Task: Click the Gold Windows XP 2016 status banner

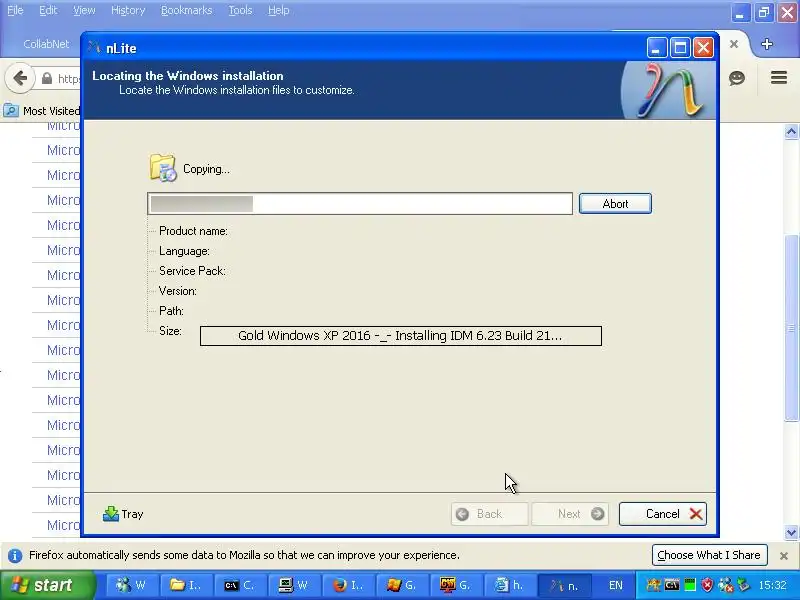Action: pyautogui.click(x=401, y=336)
